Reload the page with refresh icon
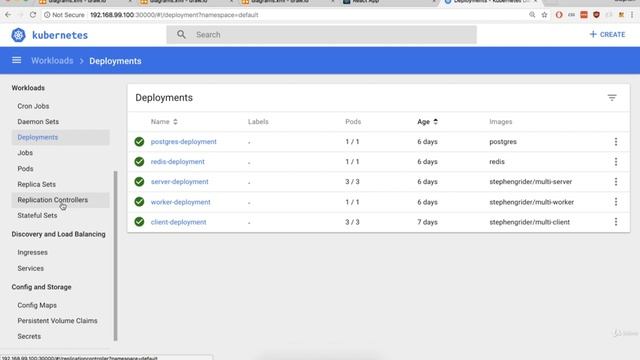 pyautogui.click(x=33, y=15)
